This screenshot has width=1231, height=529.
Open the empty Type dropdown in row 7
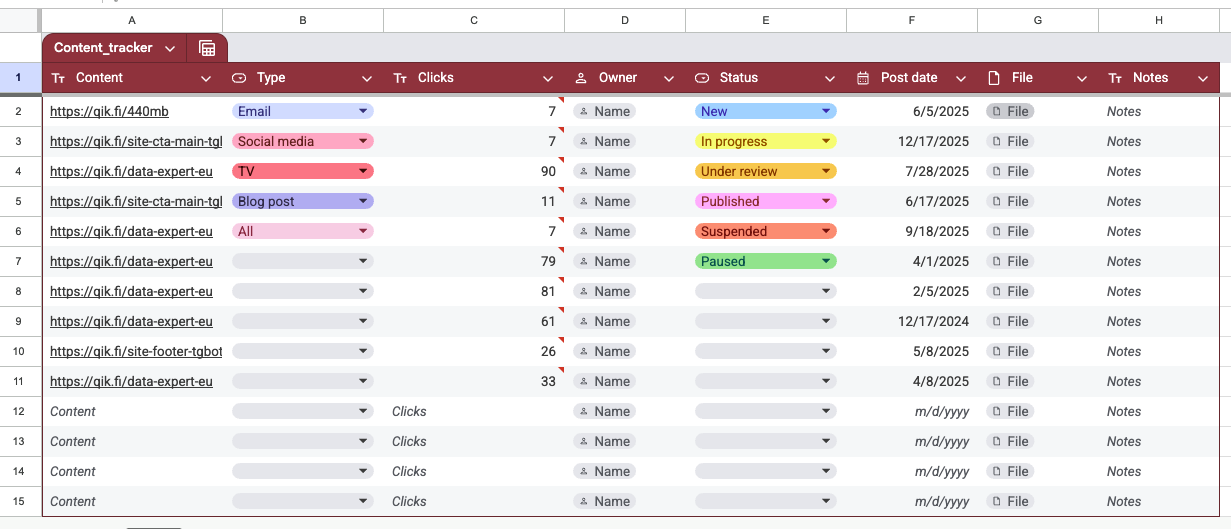click(x=303, y=262)
